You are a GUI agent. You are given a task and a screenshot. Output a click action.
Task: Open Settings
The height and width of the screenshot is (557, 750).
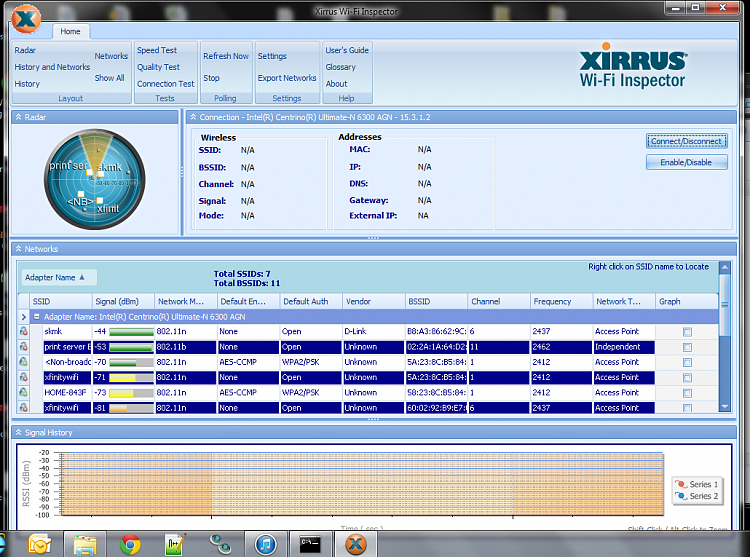click(x=272, y=56)
